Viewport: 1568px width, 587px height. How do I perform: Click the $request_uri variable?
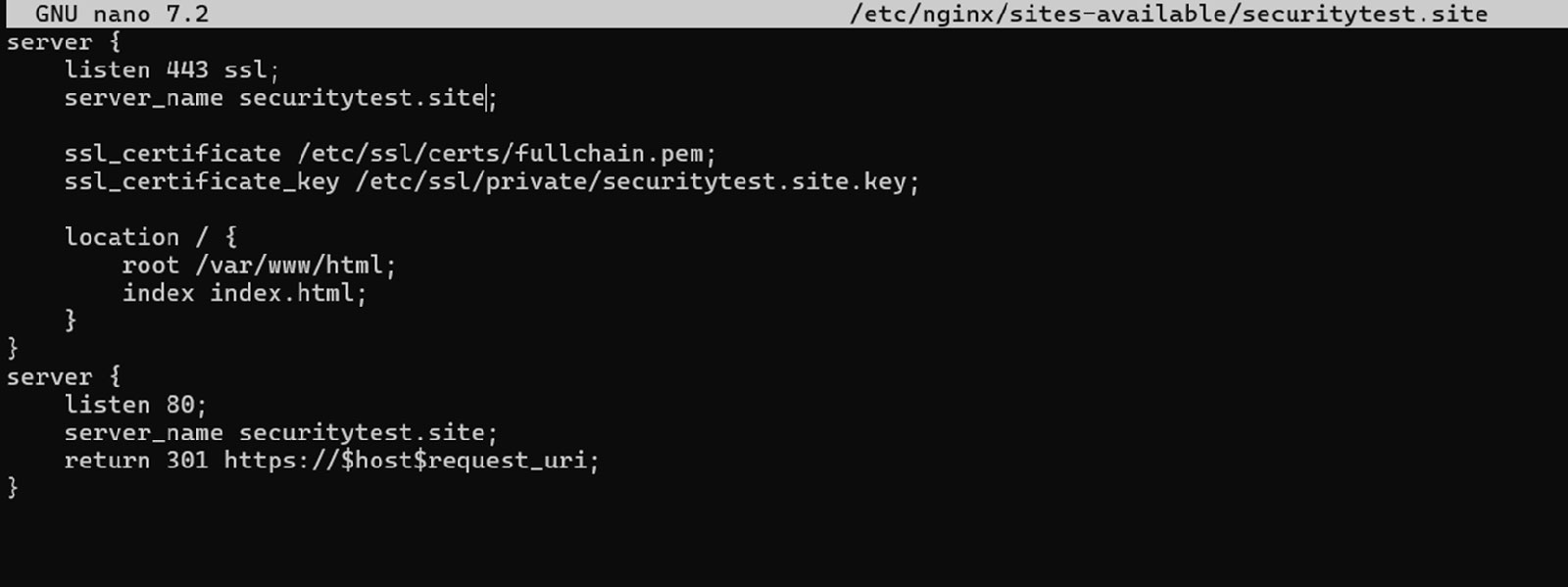pyautogui.click(x=500, y=461)
